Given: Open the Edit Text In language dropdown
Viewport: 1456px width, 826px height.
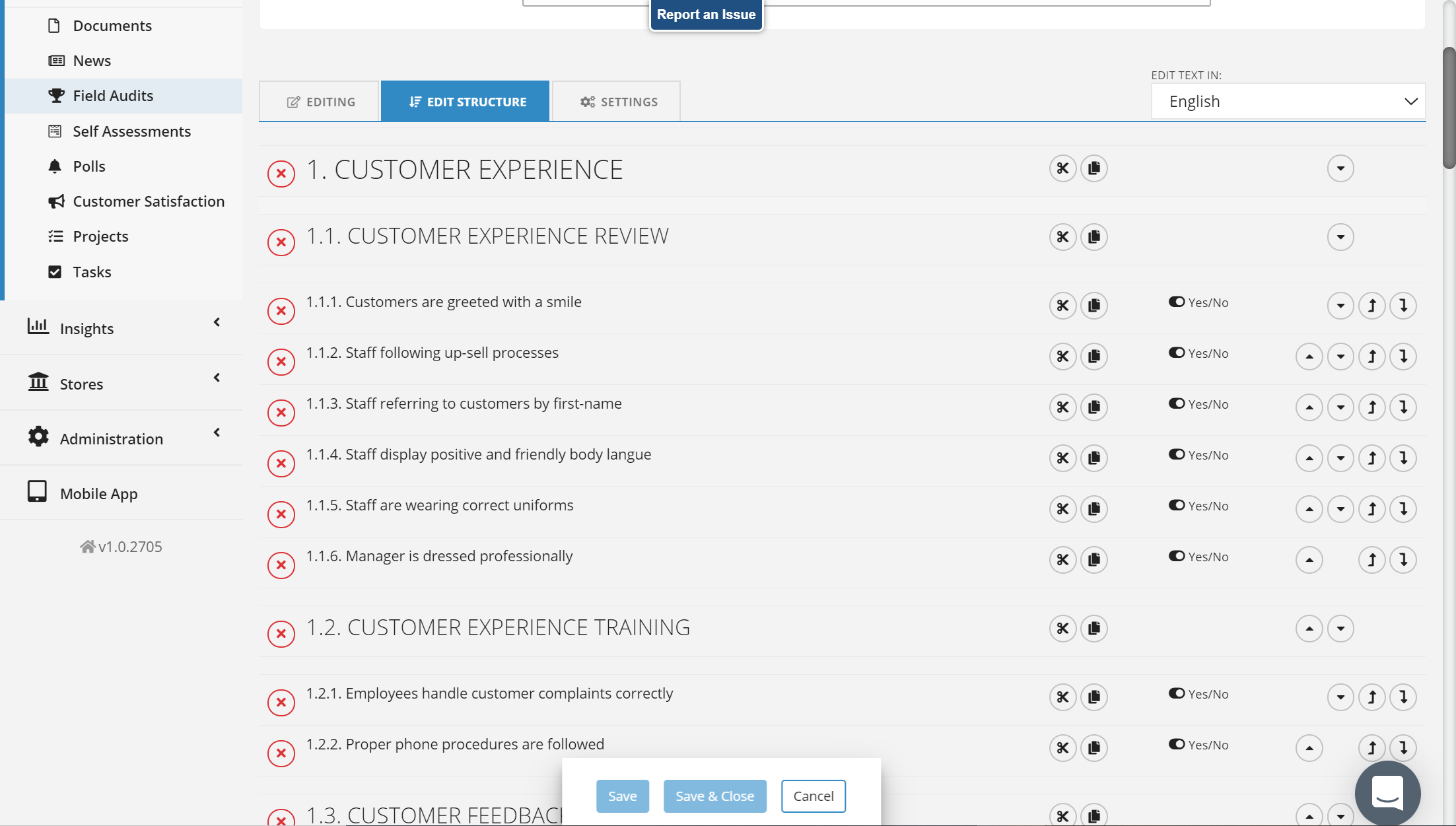Looking at the screenshot, I should [x=1288, y=102].
